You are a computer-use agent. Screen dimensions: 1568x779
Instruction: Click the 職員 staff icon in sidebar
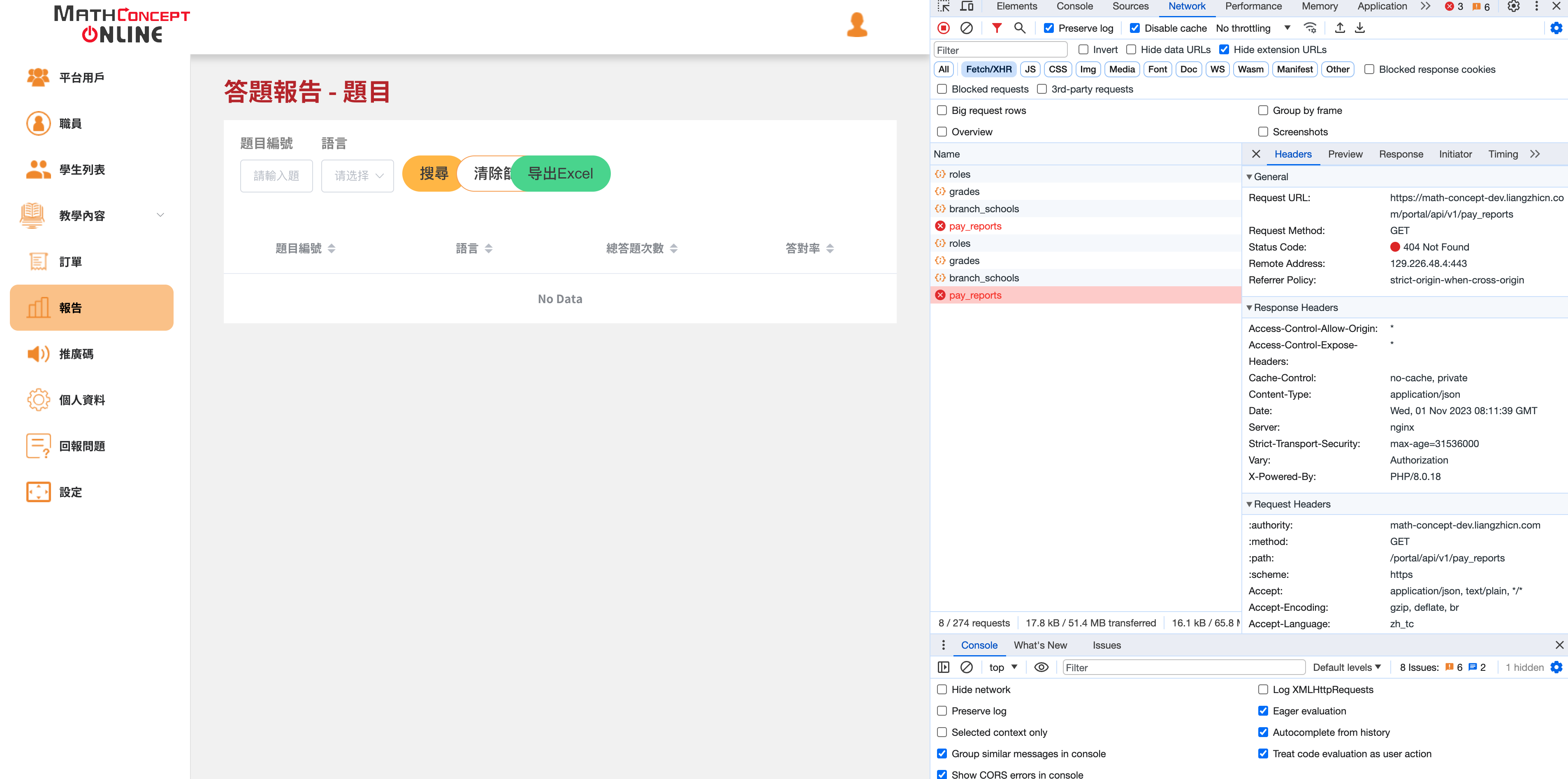(38, 123)
